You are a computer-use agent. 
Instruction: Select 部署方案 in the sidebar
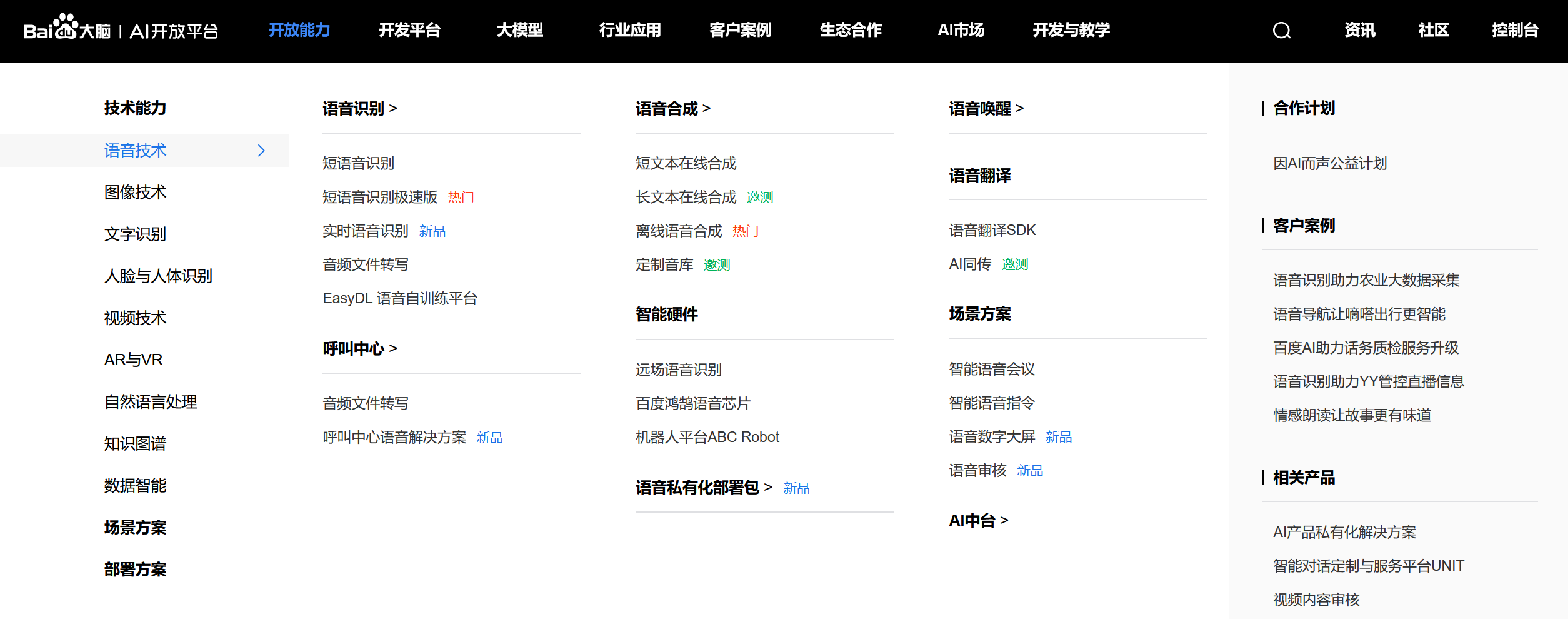coord(135,570)
